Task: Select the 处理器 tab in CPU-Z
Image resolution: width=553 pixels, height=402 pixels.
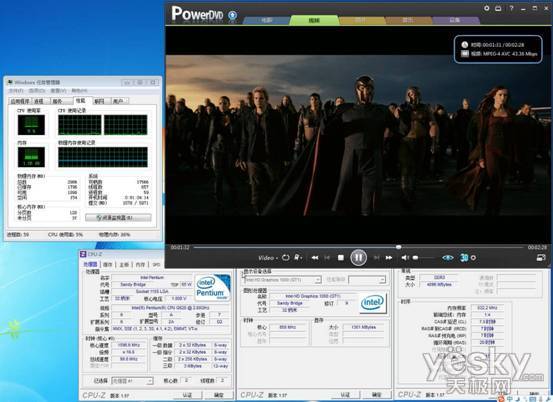Action: tap(90, 264)
